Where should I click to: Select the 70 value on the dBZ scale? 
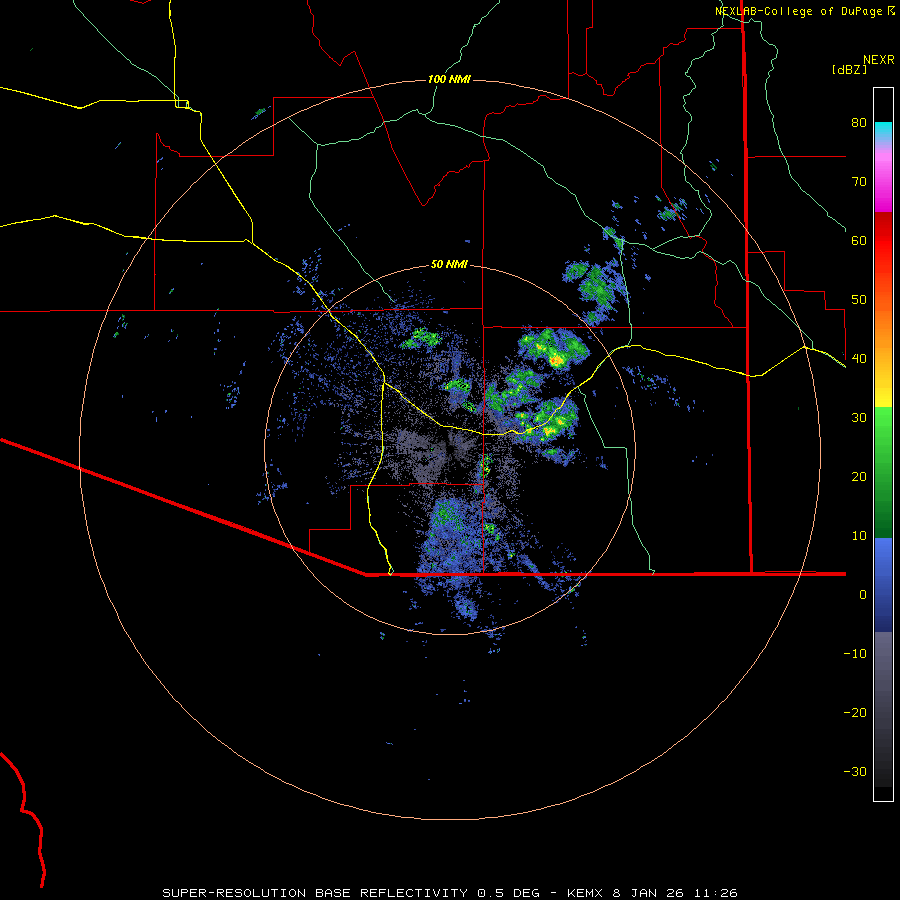tap(859, 181)
